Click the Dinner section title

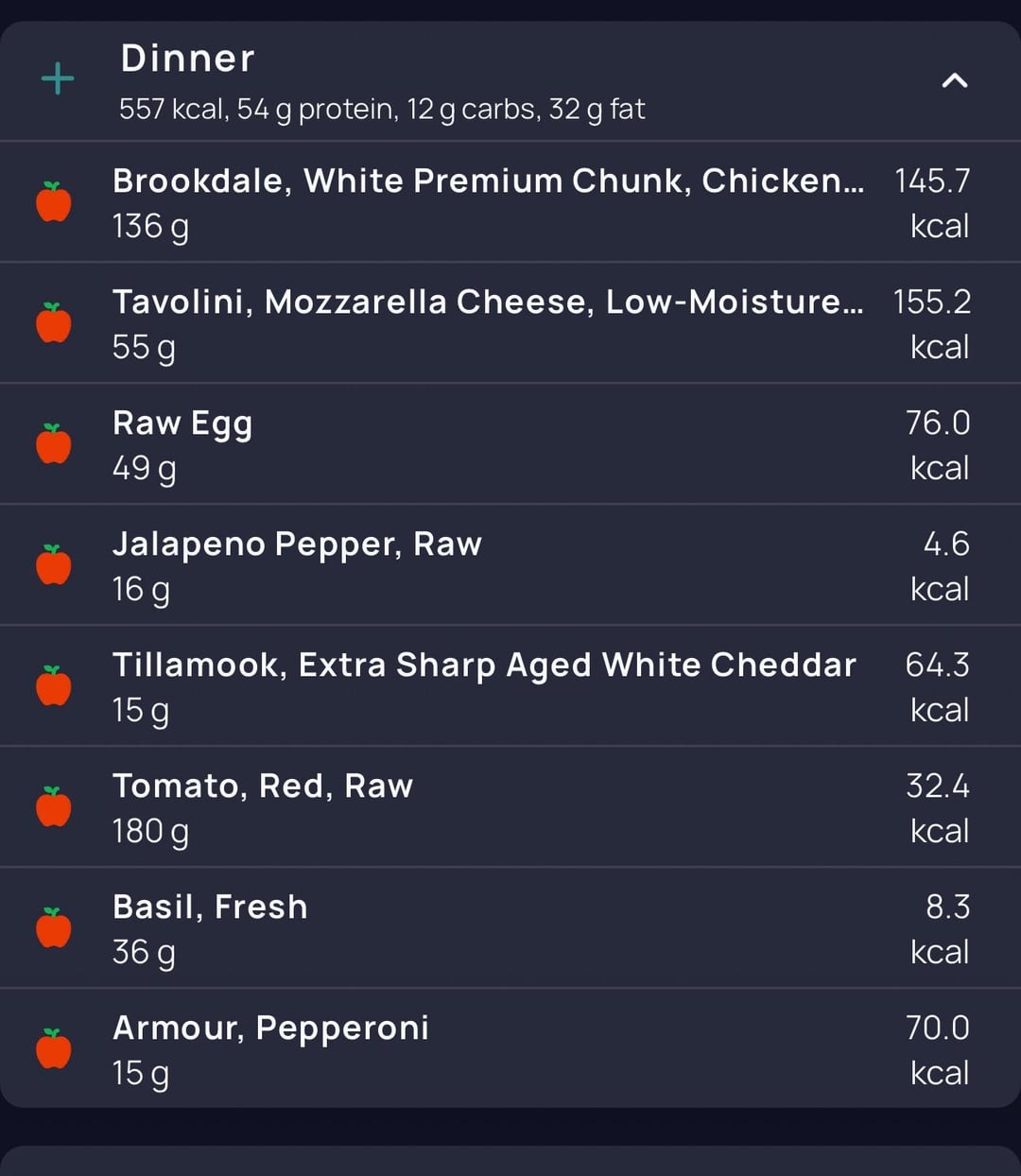point(187,59)
